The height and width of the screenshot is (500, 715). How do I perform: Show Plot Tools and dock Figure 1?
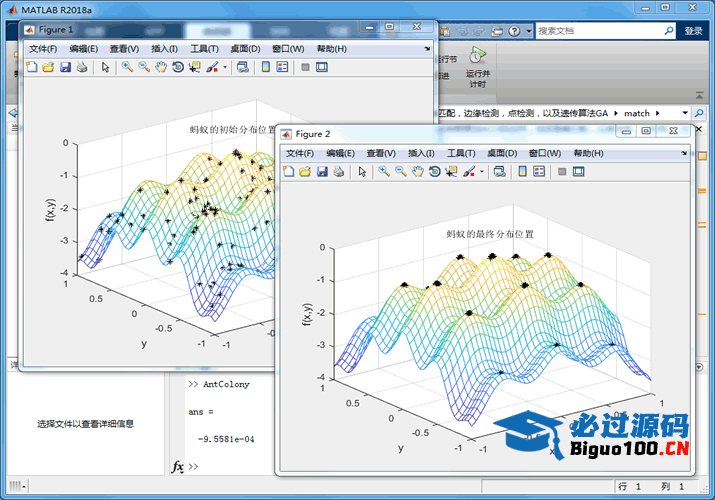(x=322, y=67)
